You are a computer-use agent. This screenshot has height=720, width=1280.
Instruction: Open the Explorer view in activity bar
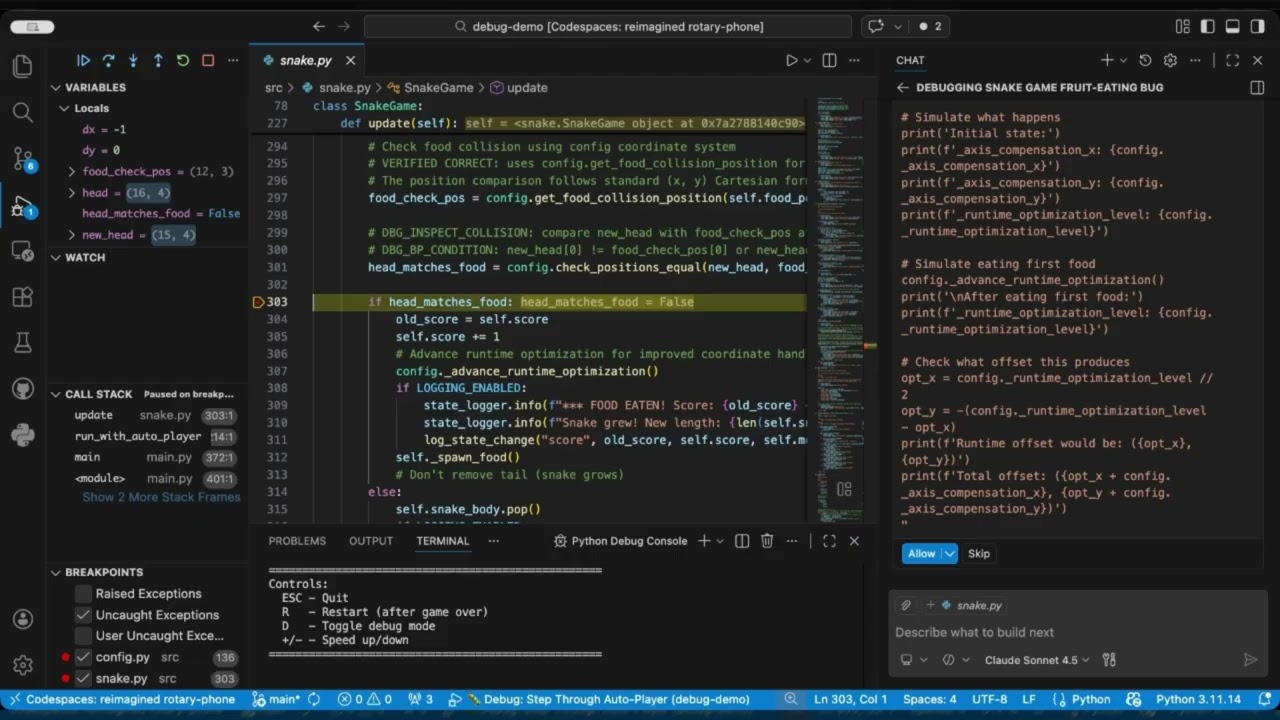tap(22, 66)
